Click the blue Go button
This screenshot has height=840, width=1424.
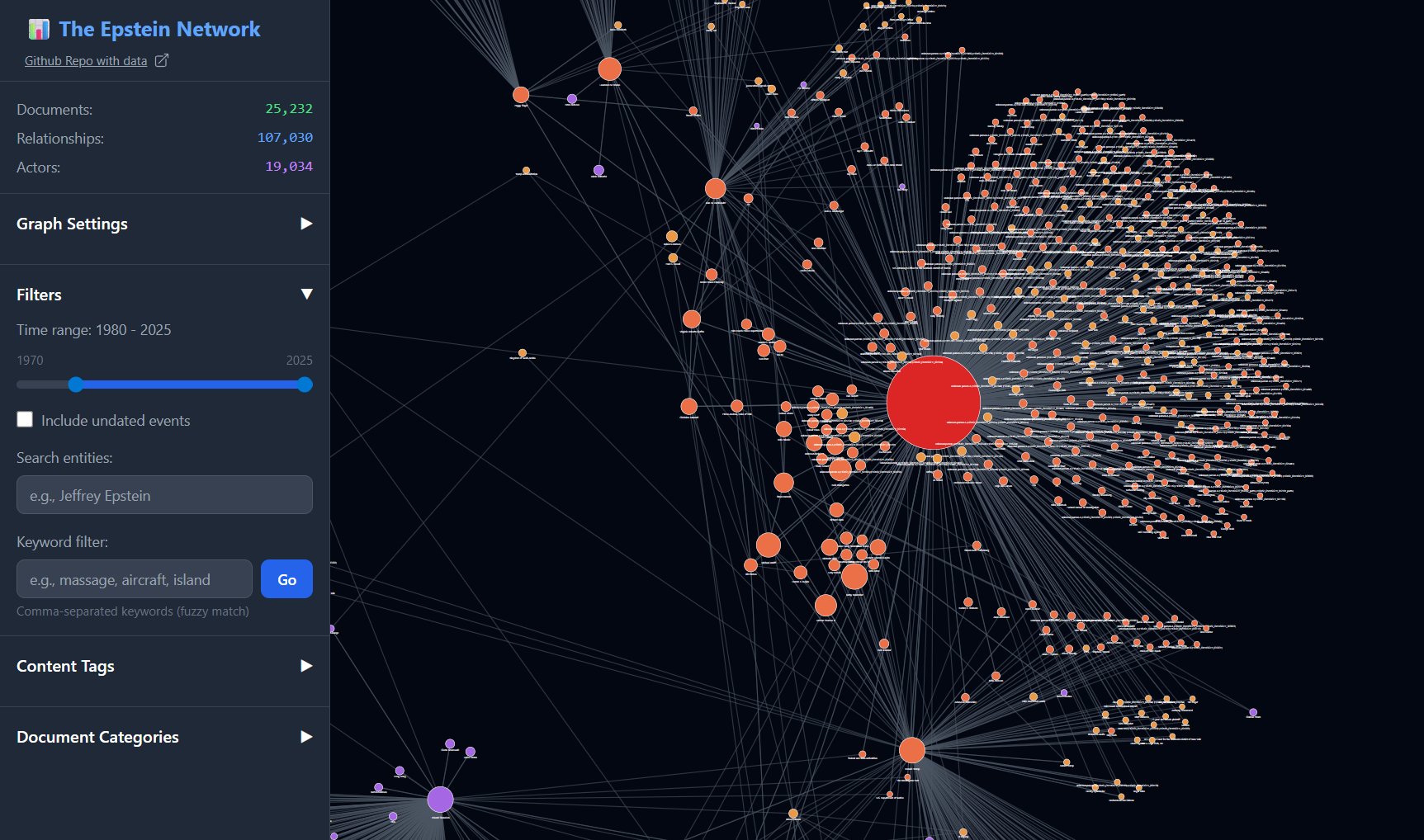click(286, 579)
